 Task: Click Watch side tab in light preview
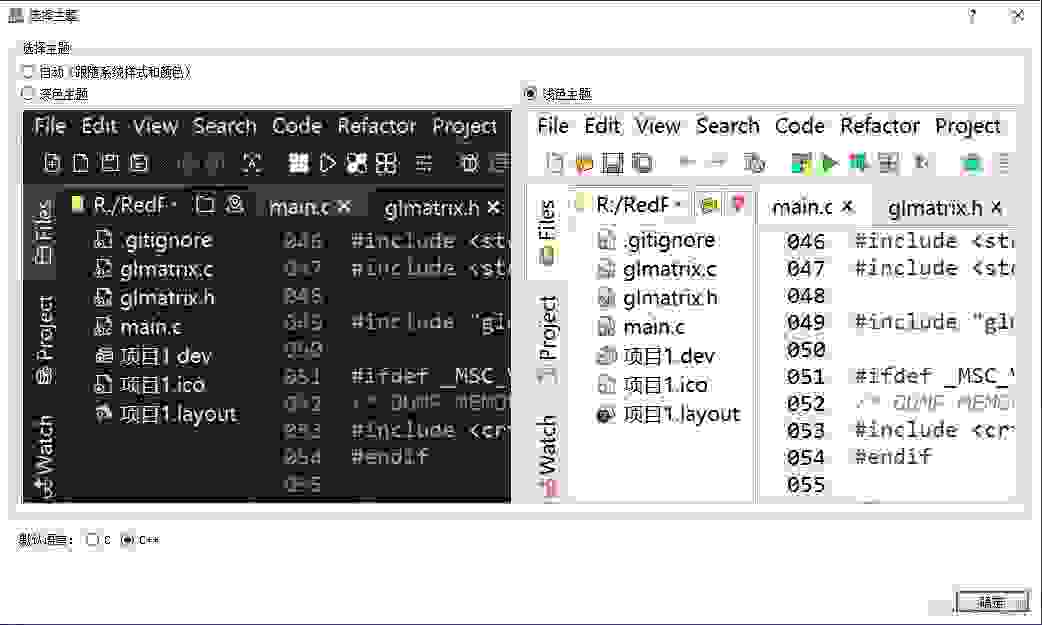coord(546,455)
